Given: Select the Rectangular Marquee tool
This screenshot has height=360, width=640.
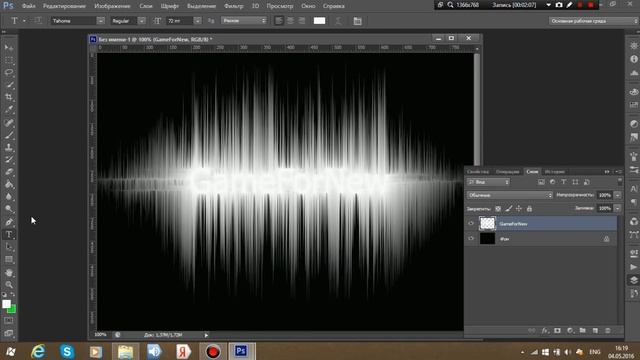Looking at the screenshot, I should point(9,60).
